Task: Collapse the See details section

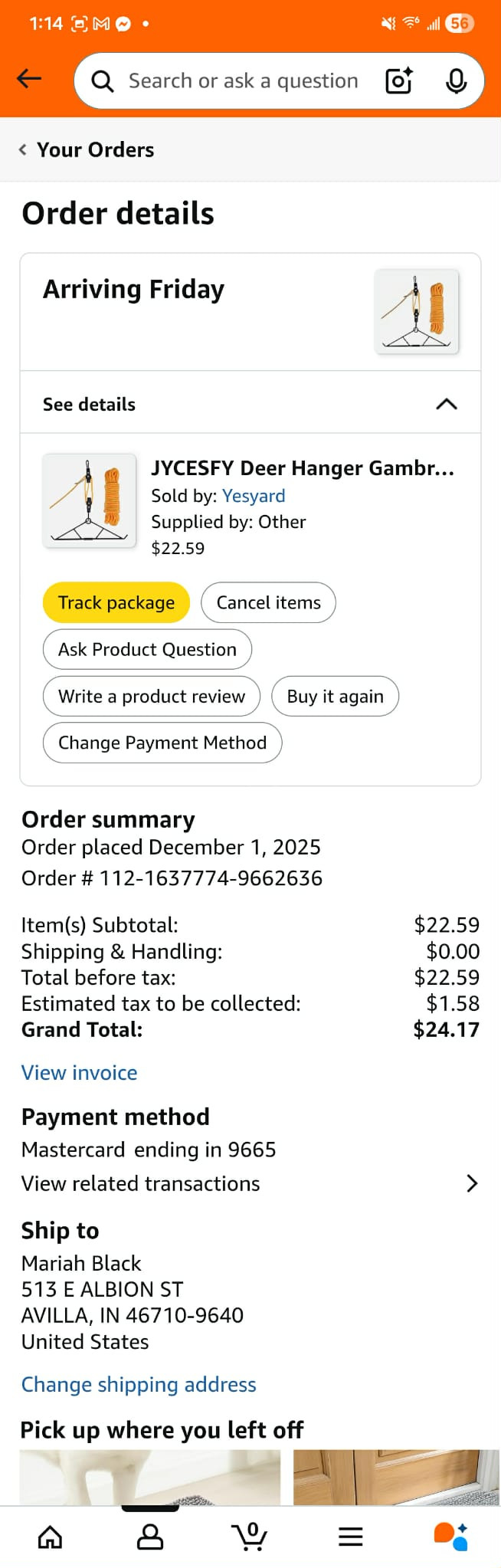Action: click(x=446, y=404)
